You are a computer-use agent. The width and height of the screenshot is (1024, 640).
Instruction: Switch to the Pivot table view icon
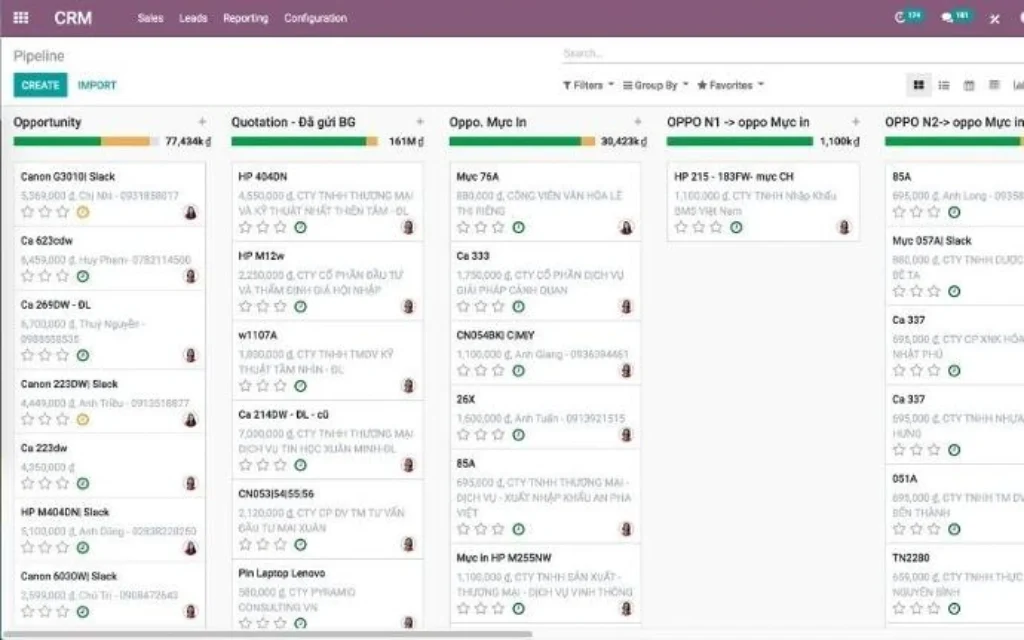994,85
